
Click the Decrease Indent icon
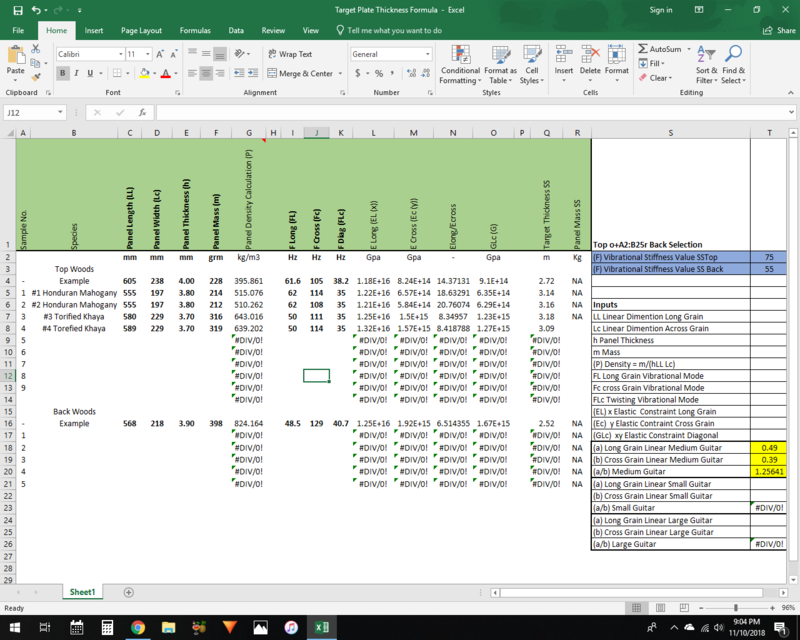coord(239,73)
